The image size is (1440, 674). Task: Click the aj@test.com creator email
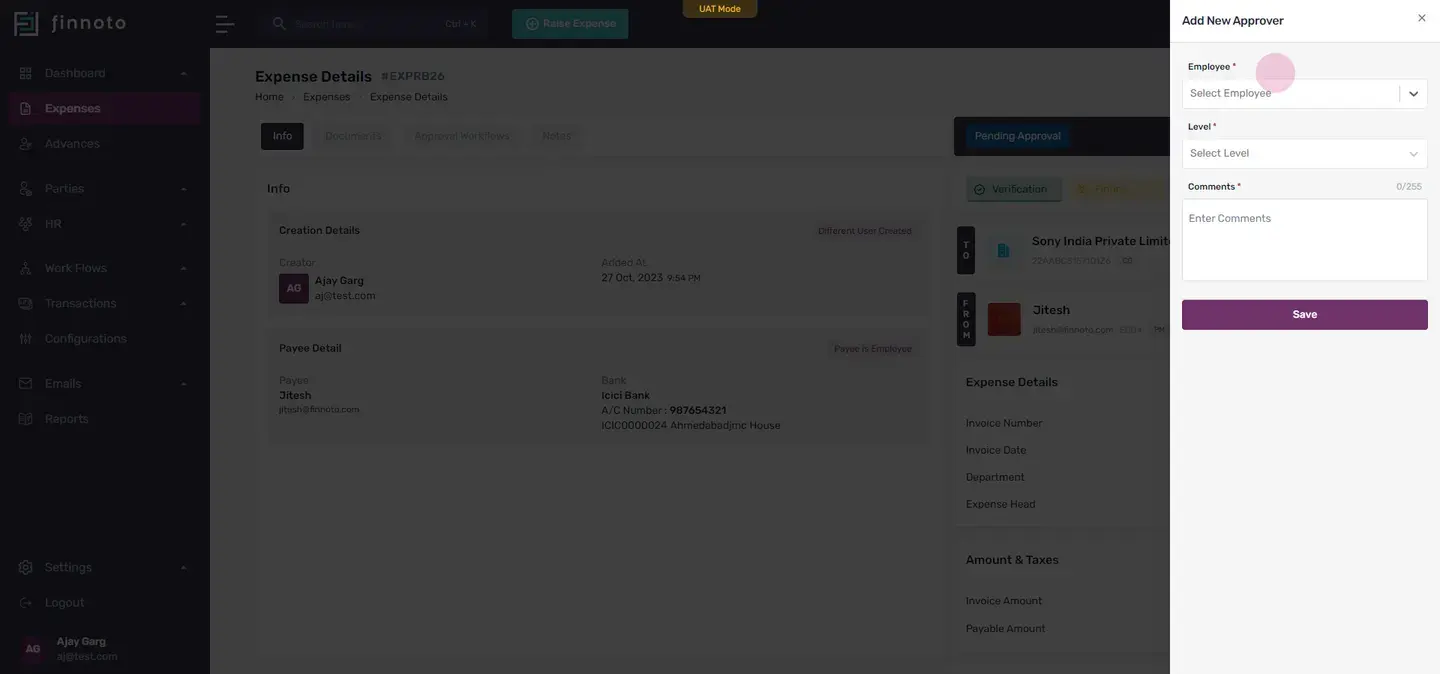(x=345, y=296)
